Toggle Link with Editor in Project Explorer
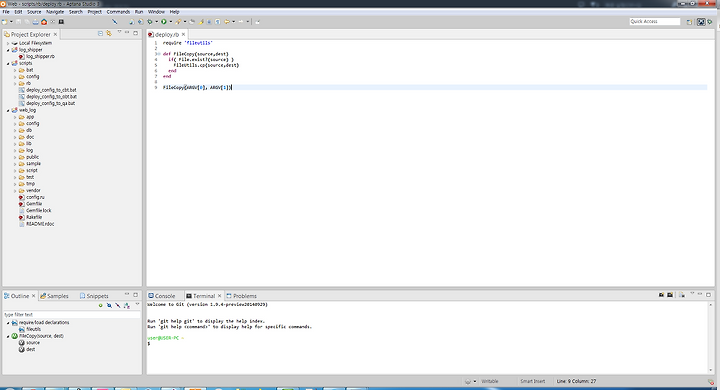720x390 pixels. pyautogui.click(x=109, y=33)
